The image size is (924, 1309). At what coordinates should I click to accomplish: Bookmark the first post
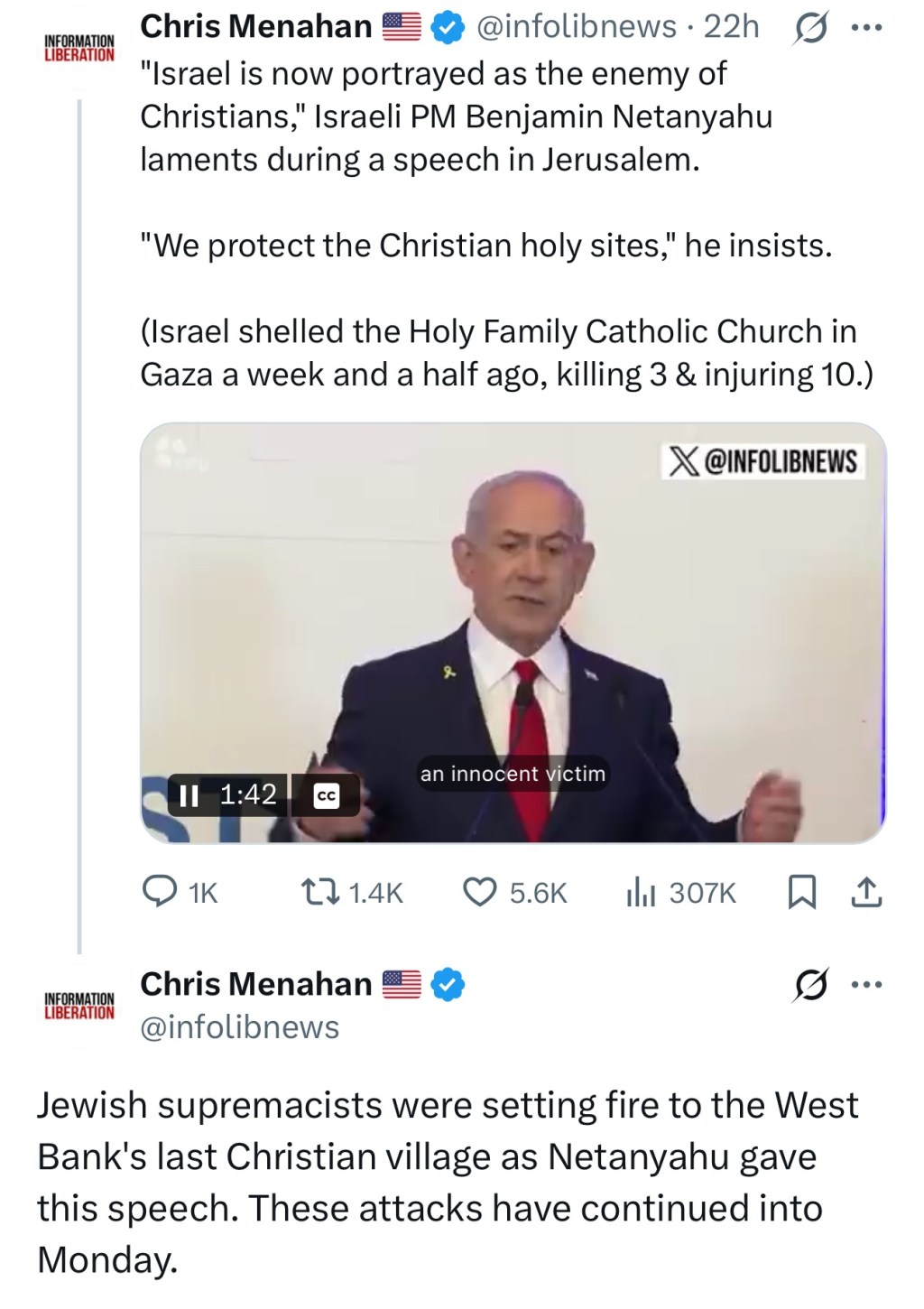click(x=801, y=893)
